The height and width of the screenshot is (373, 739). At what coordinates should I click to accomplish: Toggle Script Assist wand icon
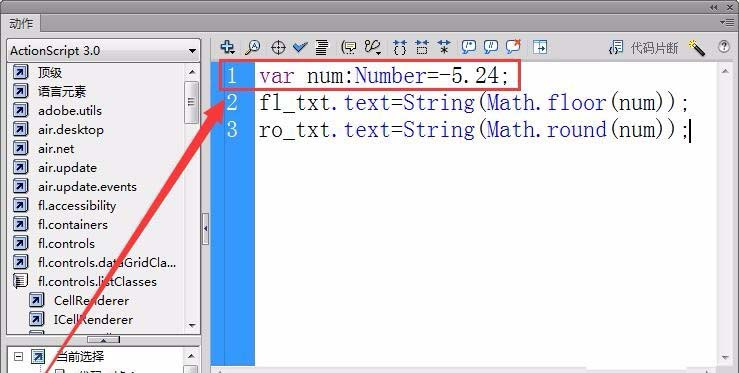pyautogui.click(x=697, y=48)
